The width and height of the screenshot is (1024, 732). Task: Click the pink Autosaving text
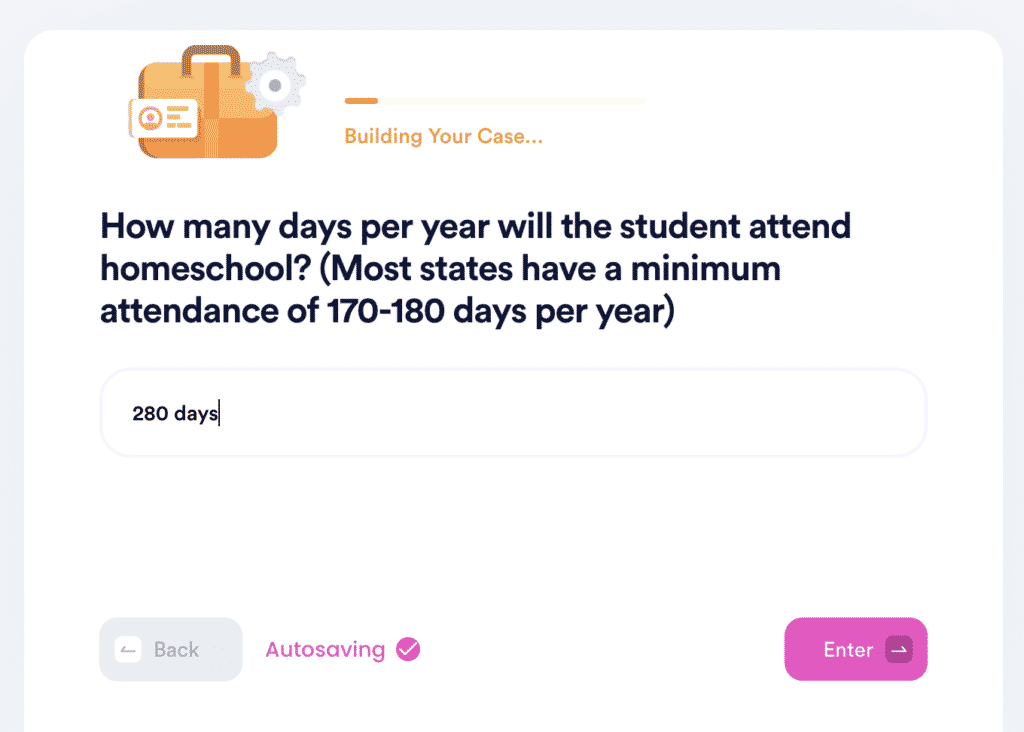click(x=325, y=650)
